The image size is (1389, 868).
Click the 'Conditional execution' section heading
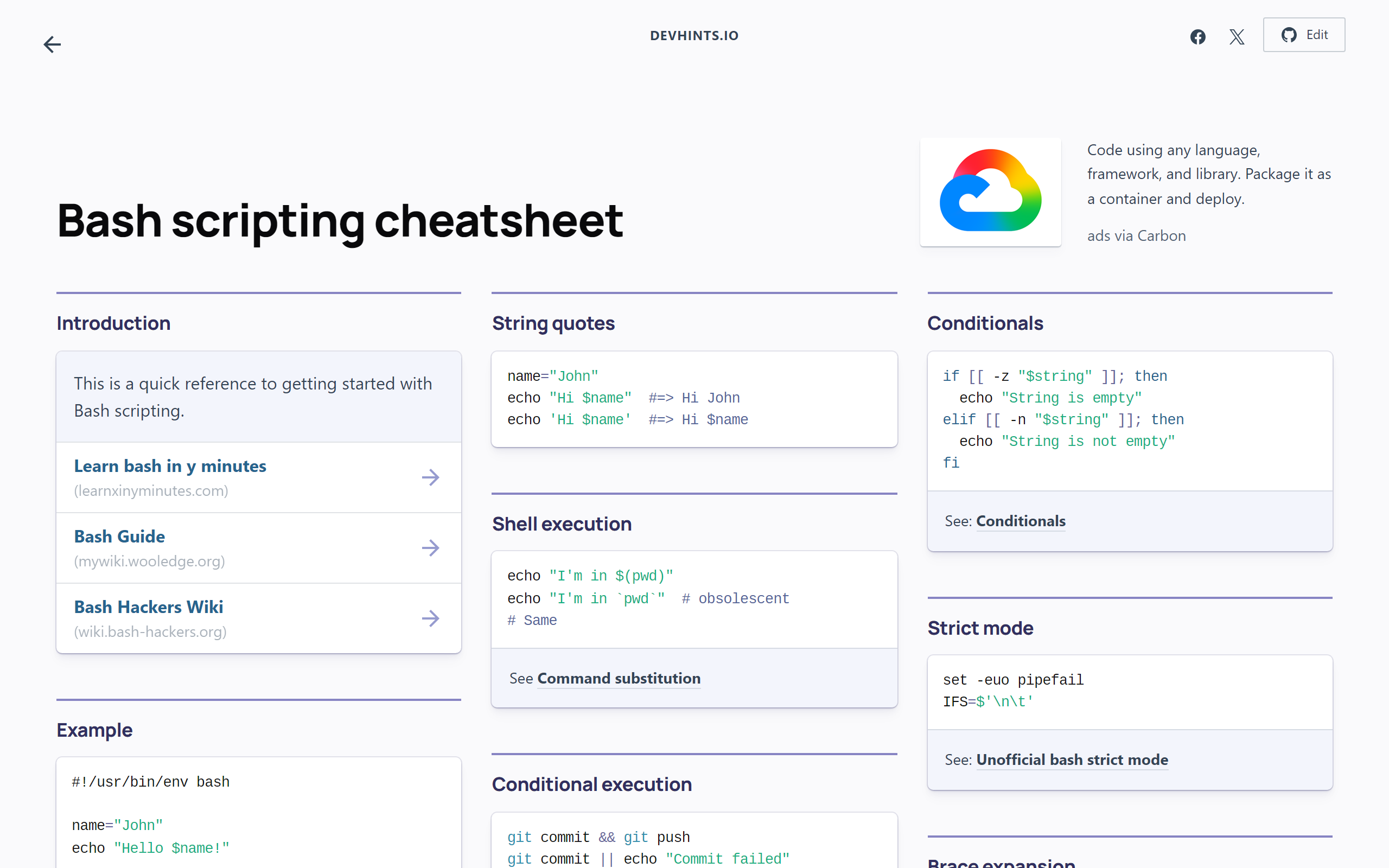point(592,784)
